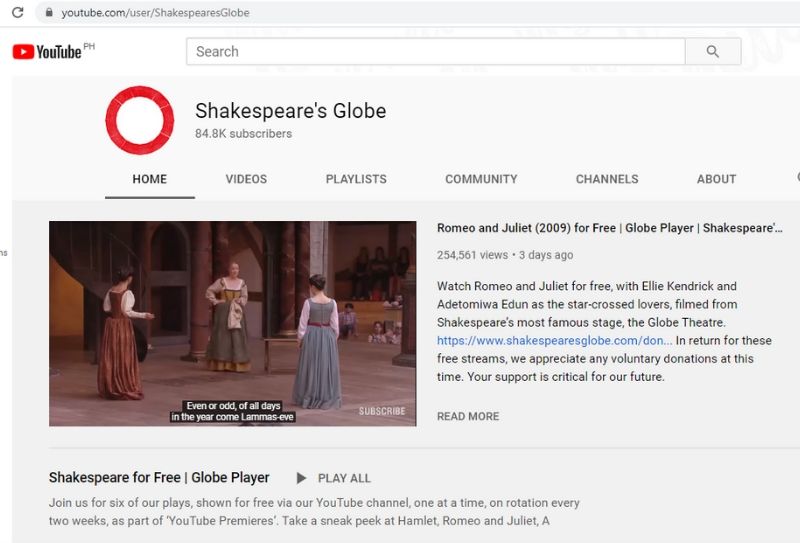Viewport: 800px width, 543px height.
Task: Open Shakespeare for Free | Globe Player playlist
Action: click(x=159, y=478)
